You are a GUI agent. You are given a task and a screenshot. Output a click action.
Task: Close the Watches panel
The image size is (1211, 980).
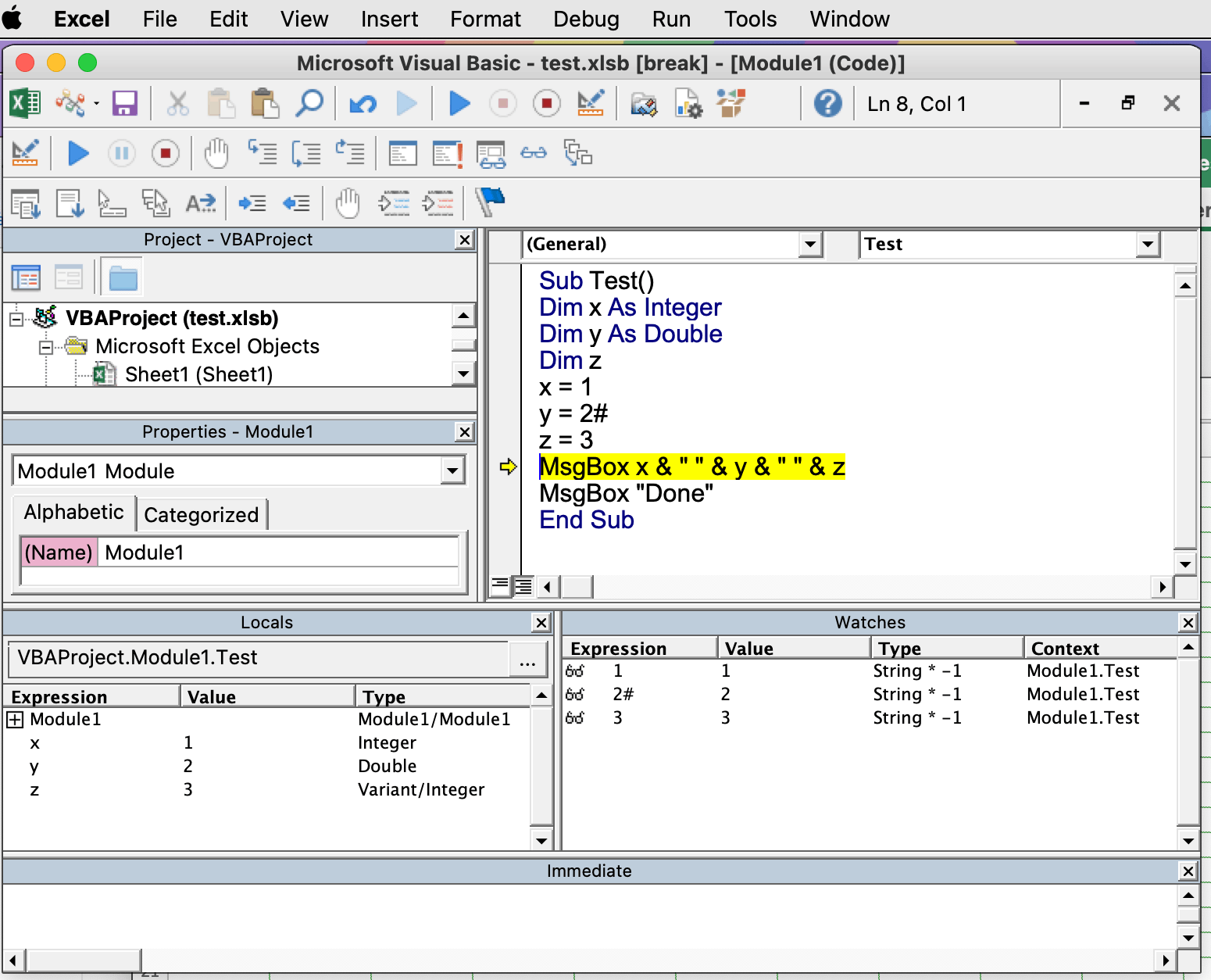[1188, 623]
